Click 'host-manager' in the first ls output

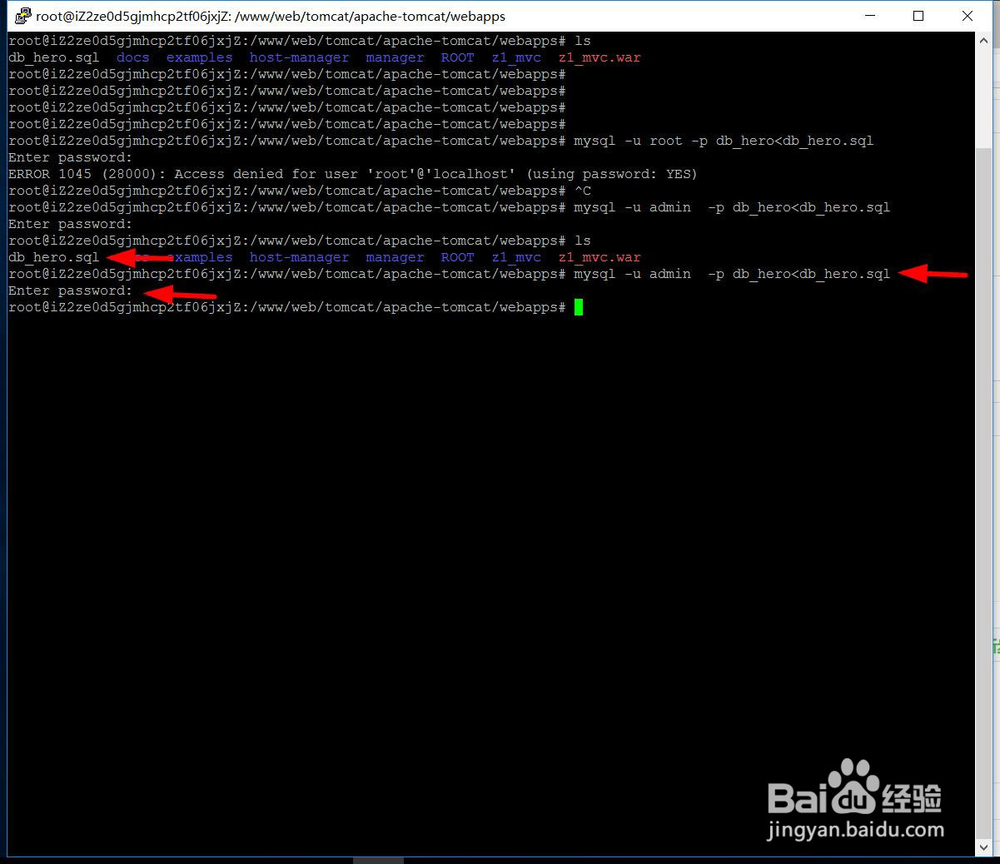pos(299,57)
